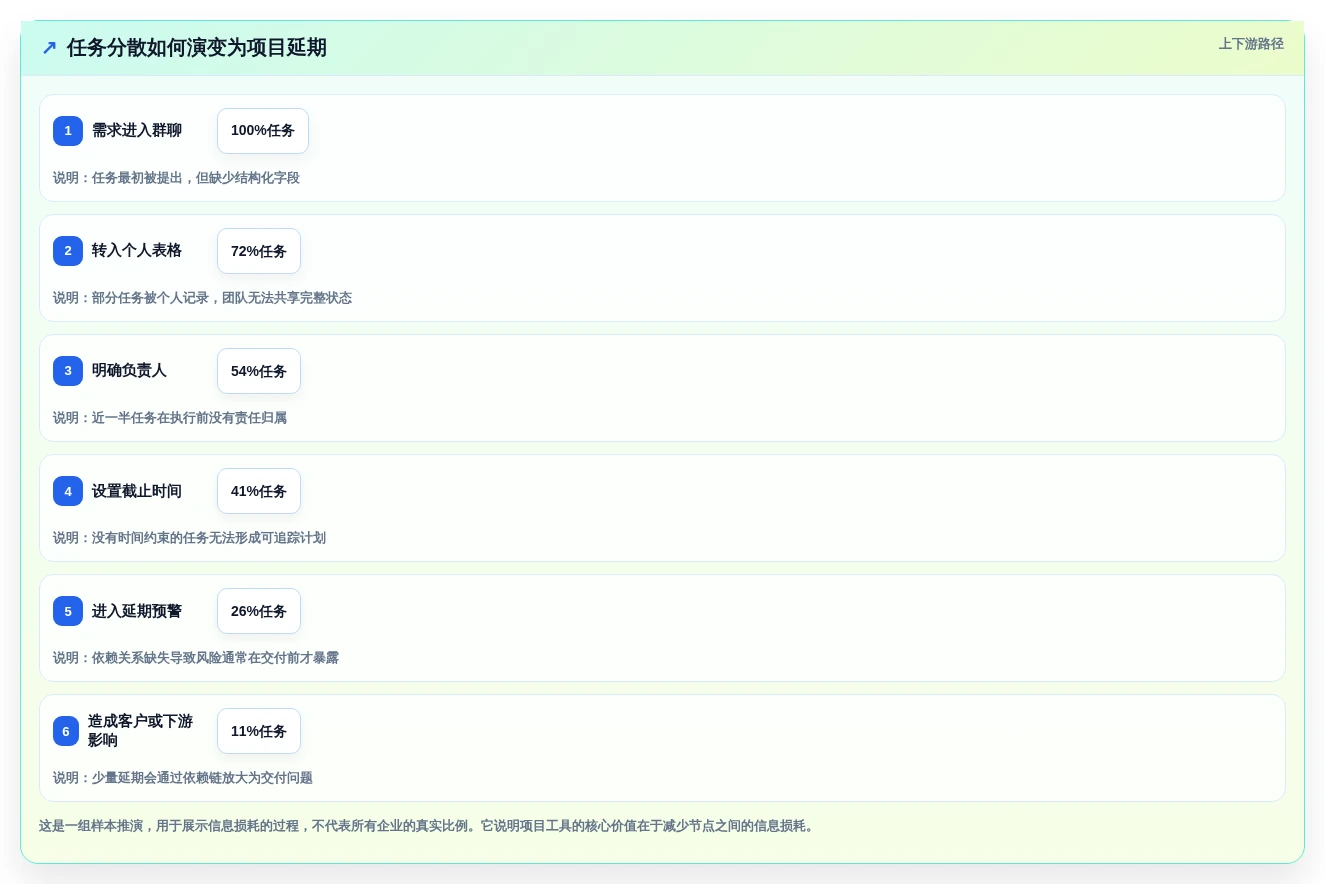Click the note 近一半任务在执行前没有责任归属
The image size is (1325, 884).
(x=170, y=418)
